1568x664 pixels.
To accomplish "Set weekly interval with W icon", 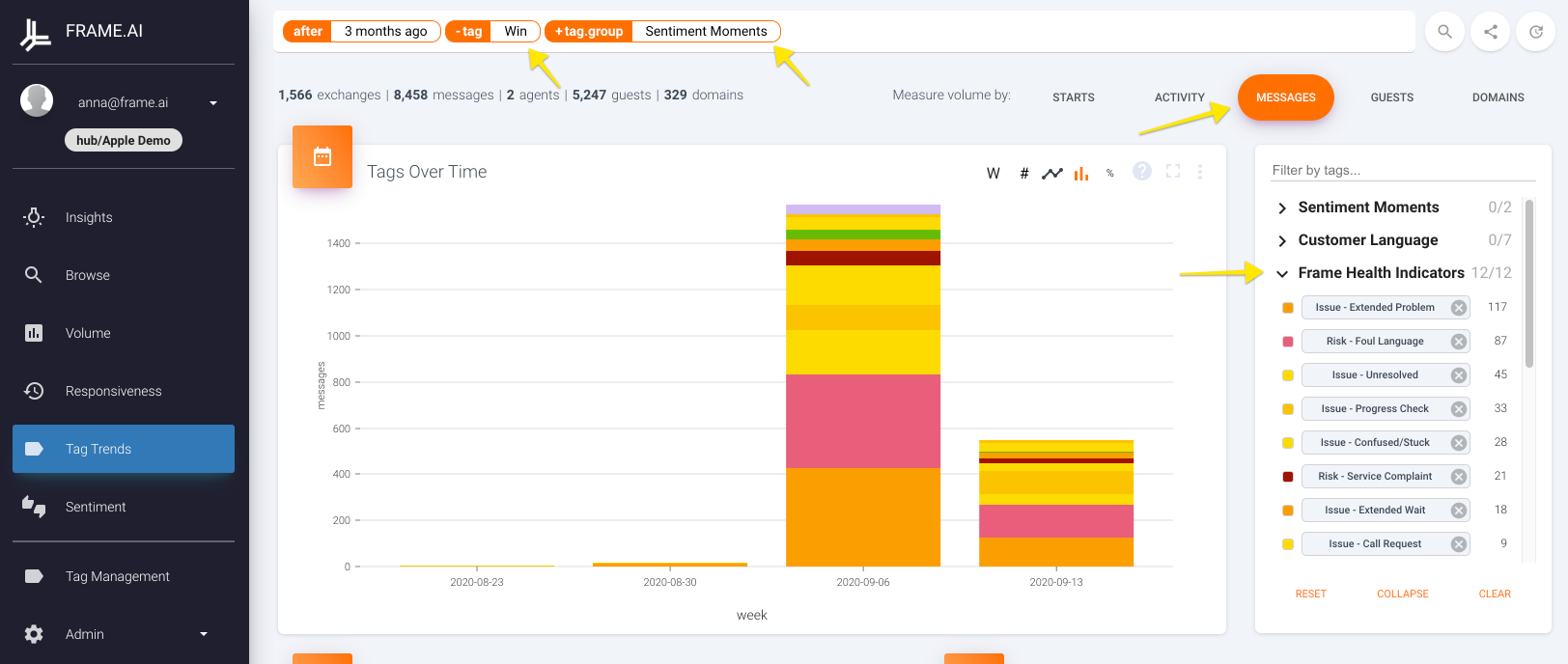I will 994,174.
